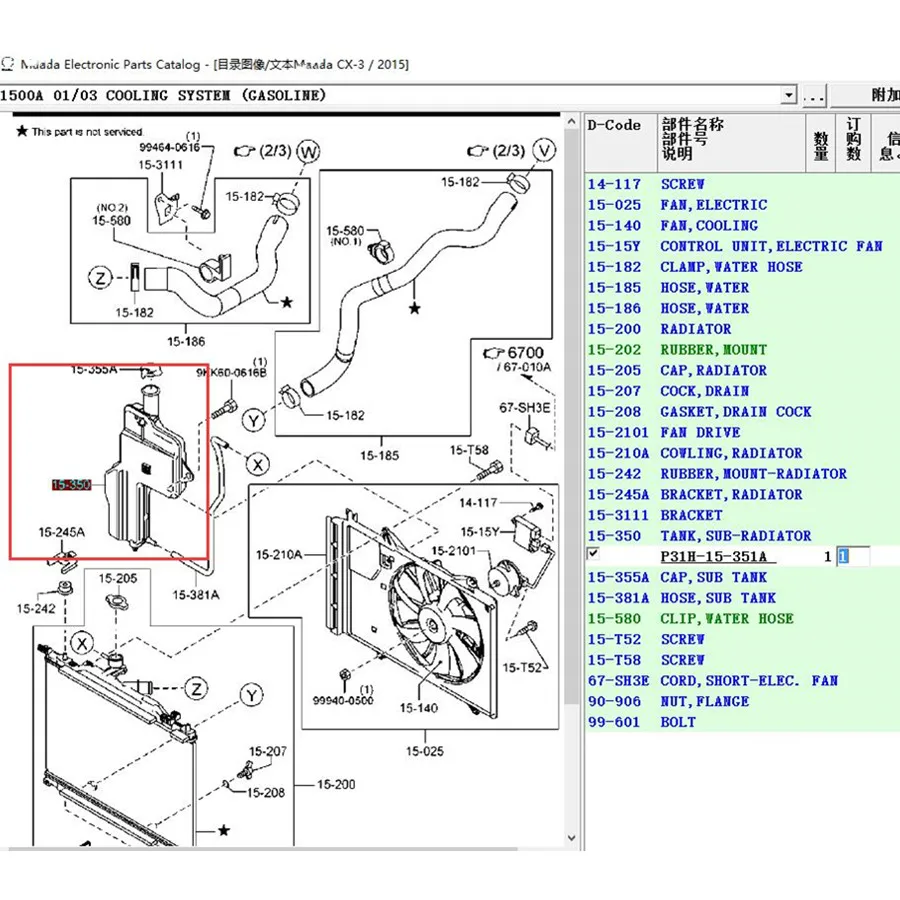Click the 15-025 electric fan diagram label
The height and width of the screenshot is (900, 900).
tap(425, 751)
